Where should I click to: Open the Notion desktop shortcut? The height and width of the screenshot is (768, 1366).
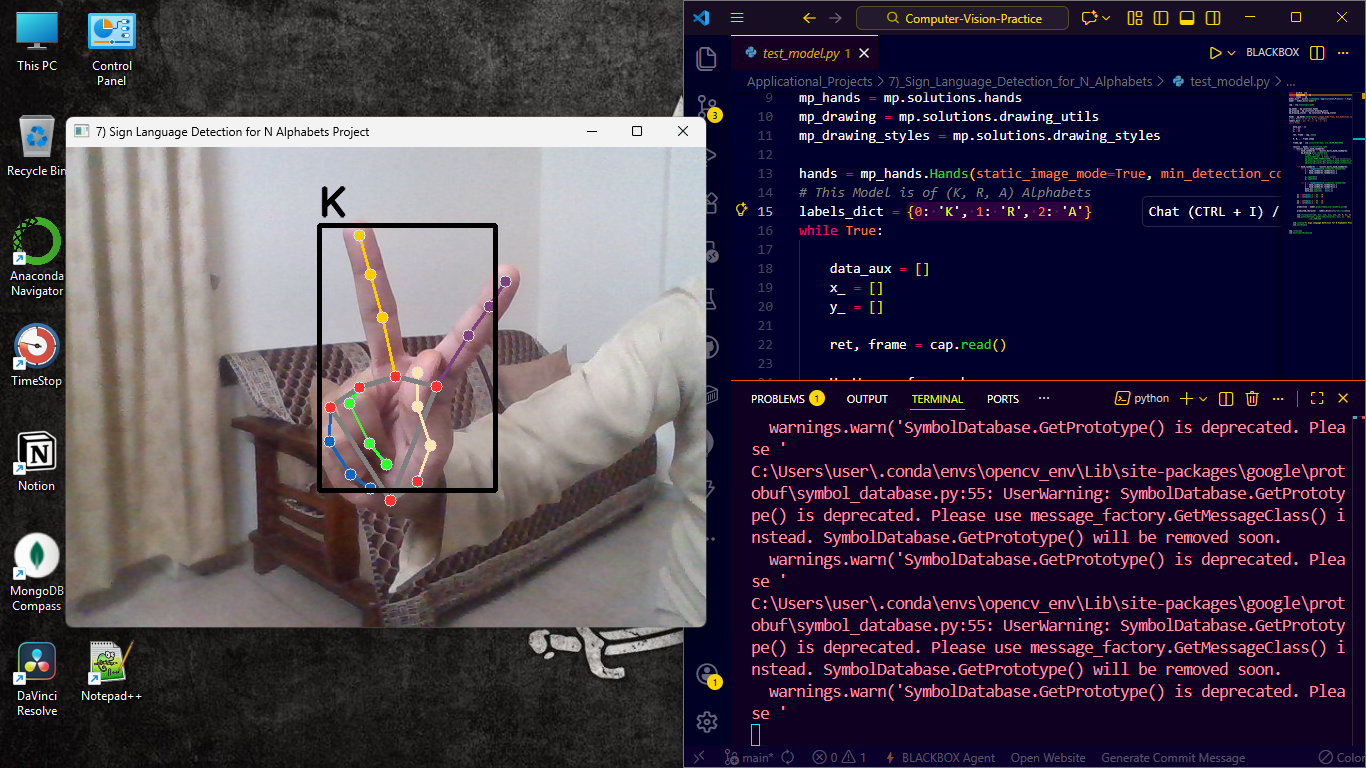point(37,460)
